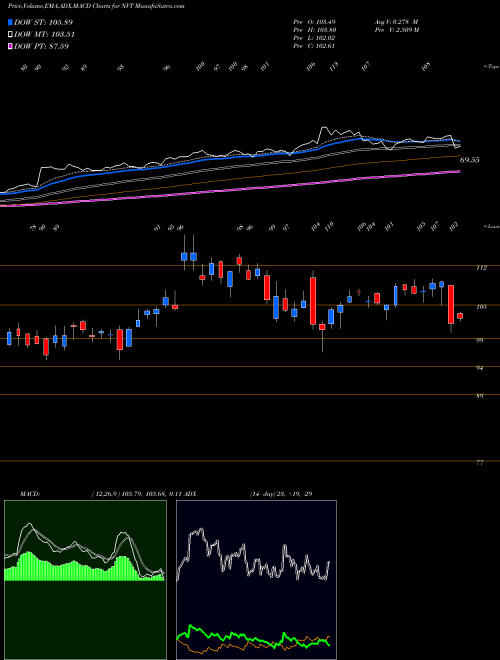Click the blue DOW ST legend swatch
The height and width of the screenshot is (660, 500).
11,22
